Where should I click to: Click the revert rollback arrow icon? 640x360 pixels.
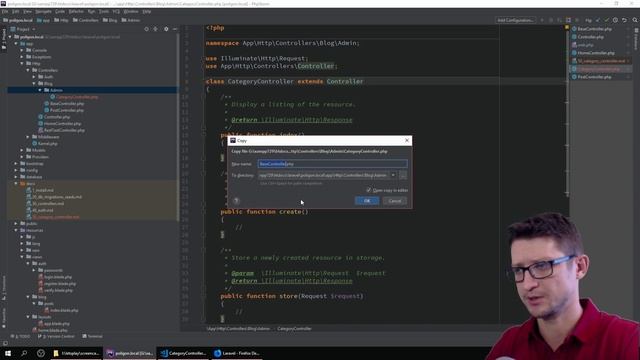(624, 20)
